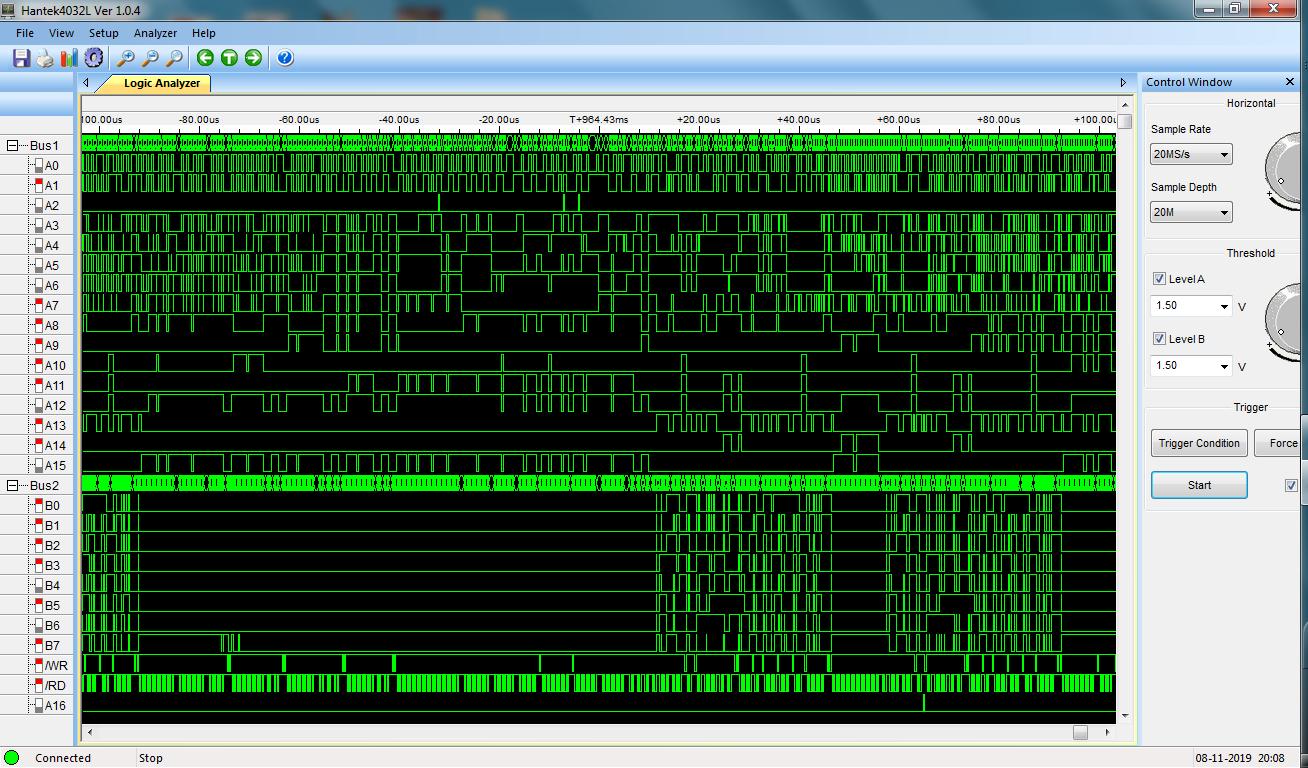Zoom in with the plus magnifier
The width and height of the screenshot is (1308, 768).
click(x=126, y=58)
